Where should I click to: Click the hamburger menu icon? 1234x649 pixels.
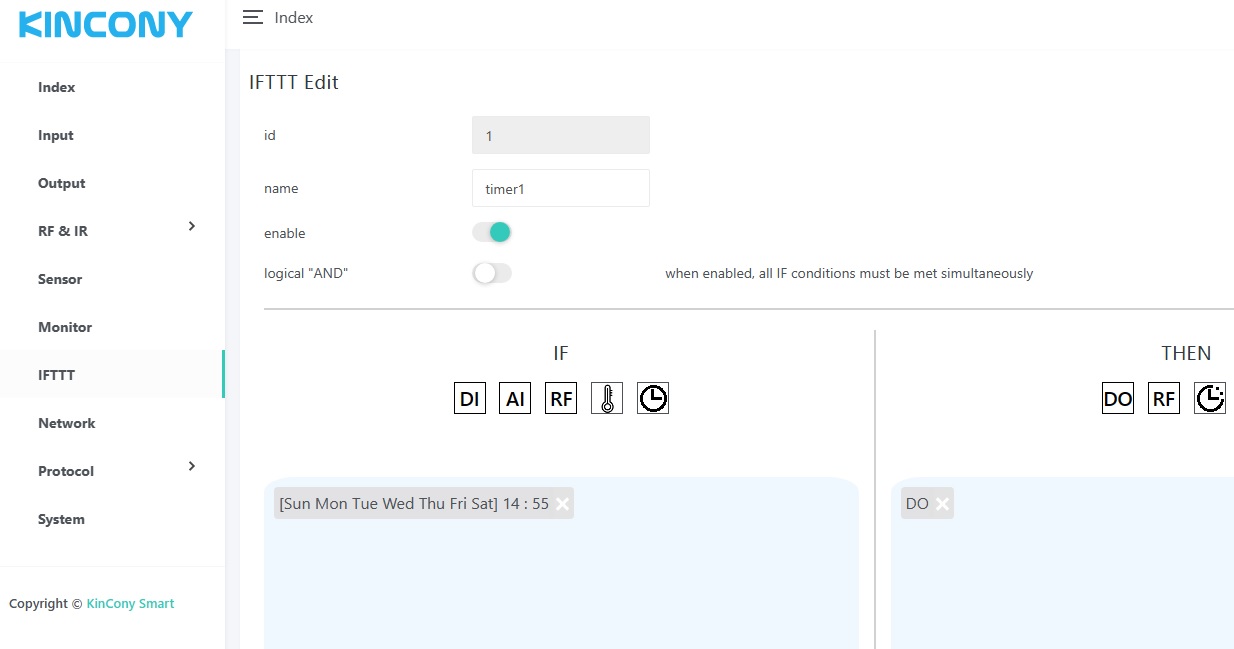[x=253, y=17]
